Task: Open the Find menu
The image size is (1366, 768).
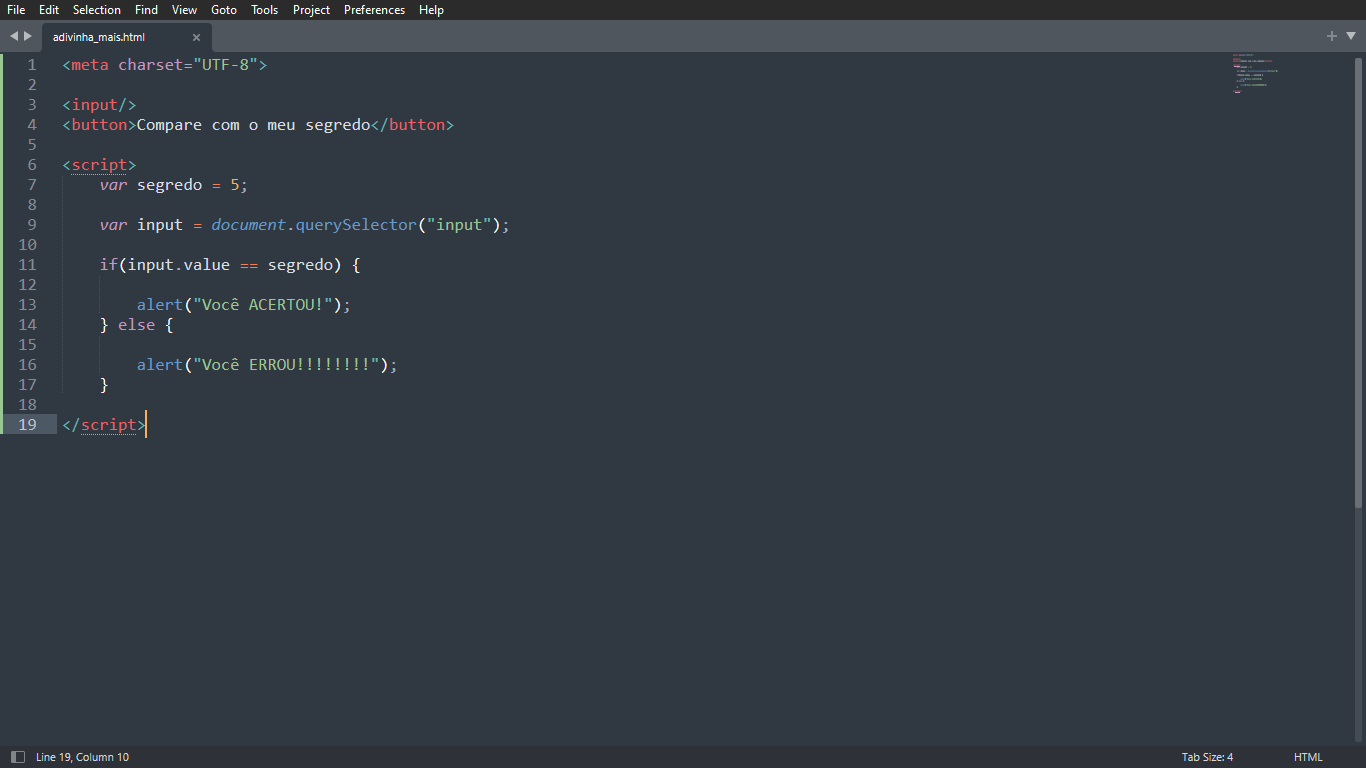Action: point(146,10)
